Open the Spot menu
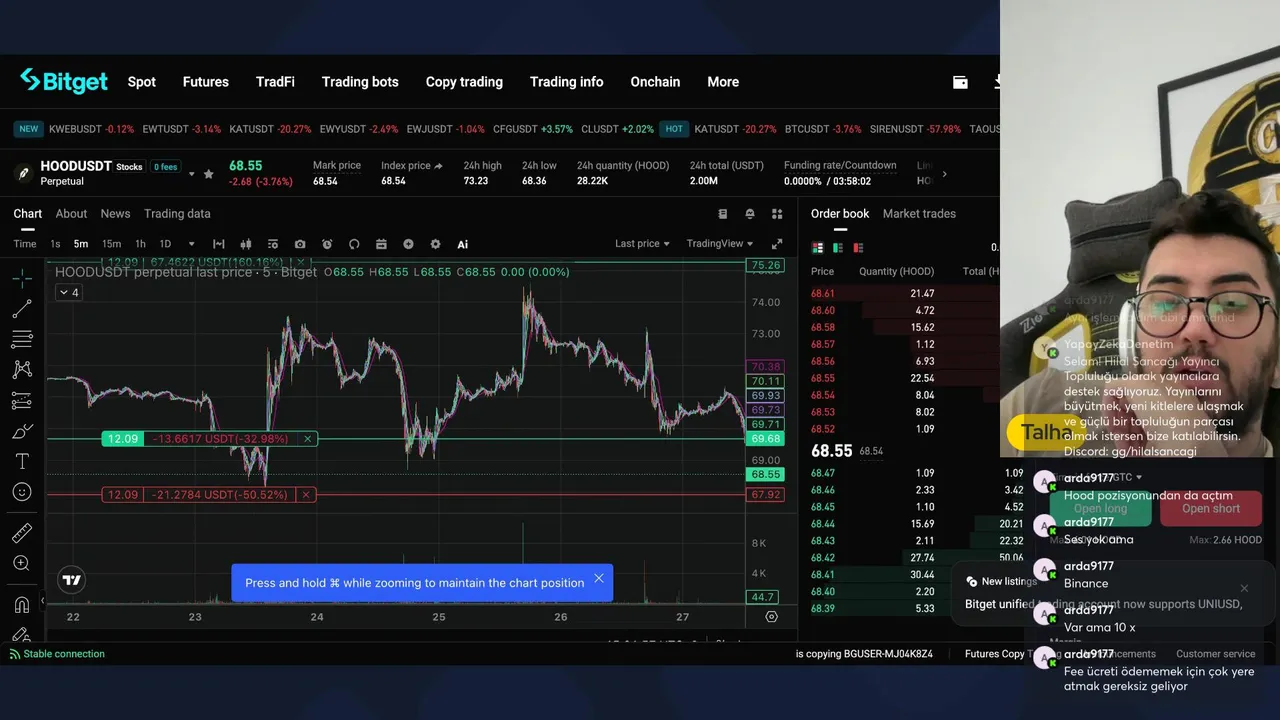This screenshot has height=720, width=1280. 142,82
